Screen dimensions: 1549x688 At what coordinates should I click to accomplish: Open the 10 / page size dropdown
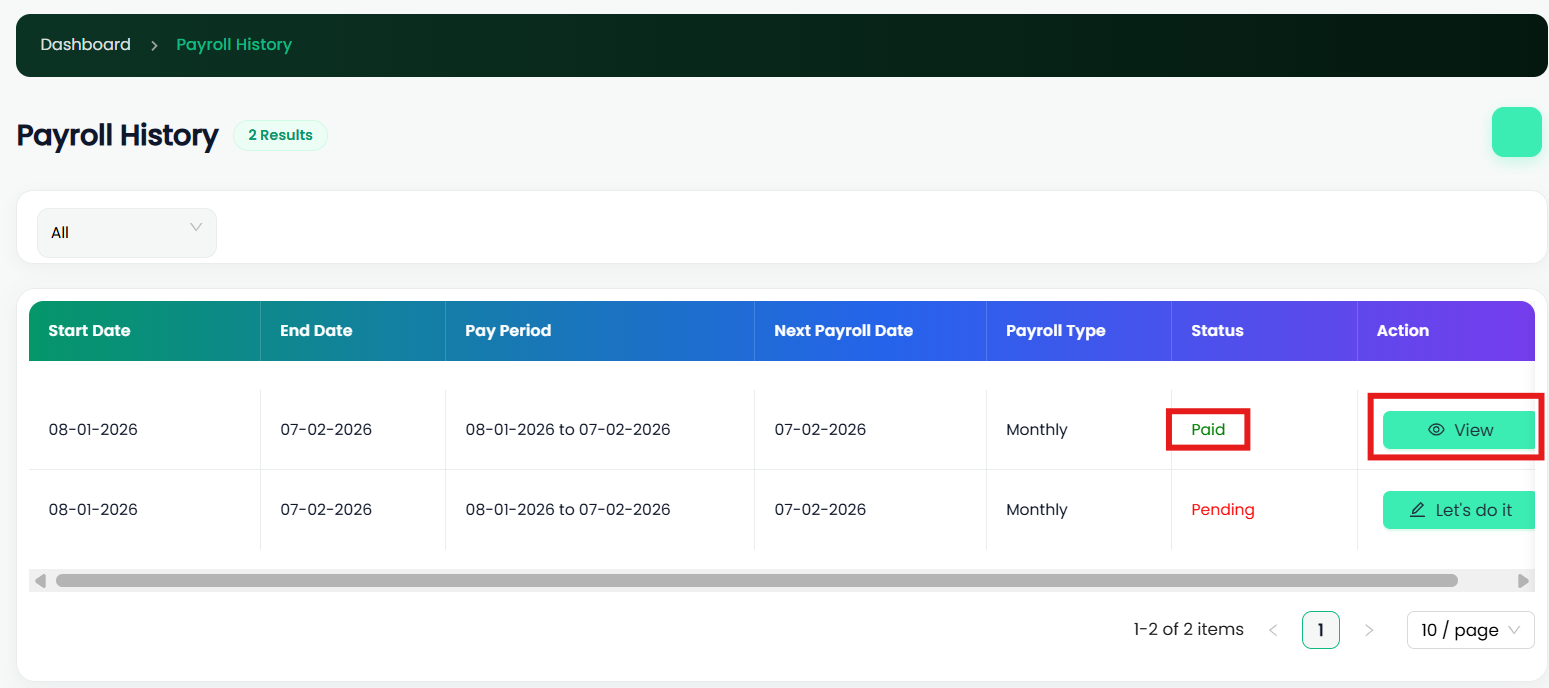(x=1471, y=630)
